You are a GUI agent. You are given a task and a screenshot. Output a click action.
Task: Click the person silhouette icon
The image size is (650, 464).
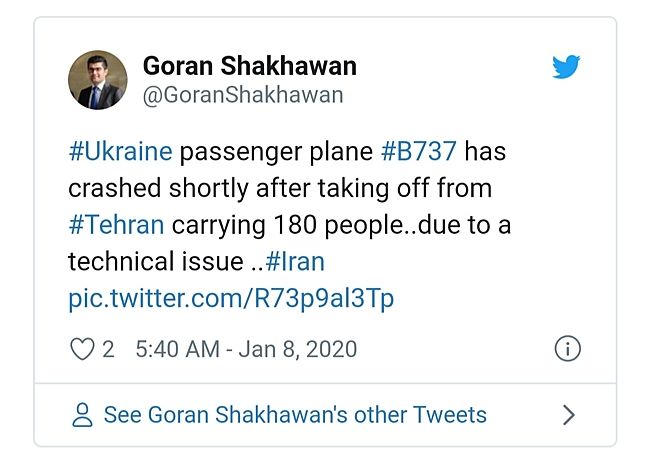click(84, 415)
